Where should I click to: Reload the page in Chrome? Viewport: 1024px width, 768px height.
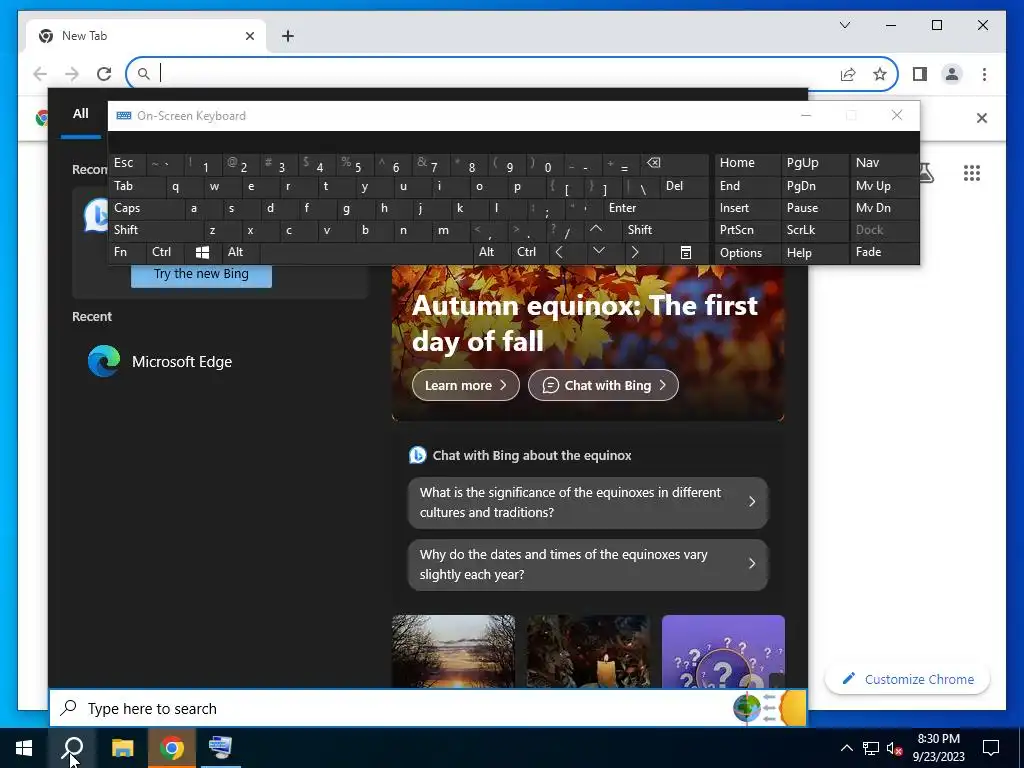104,74
